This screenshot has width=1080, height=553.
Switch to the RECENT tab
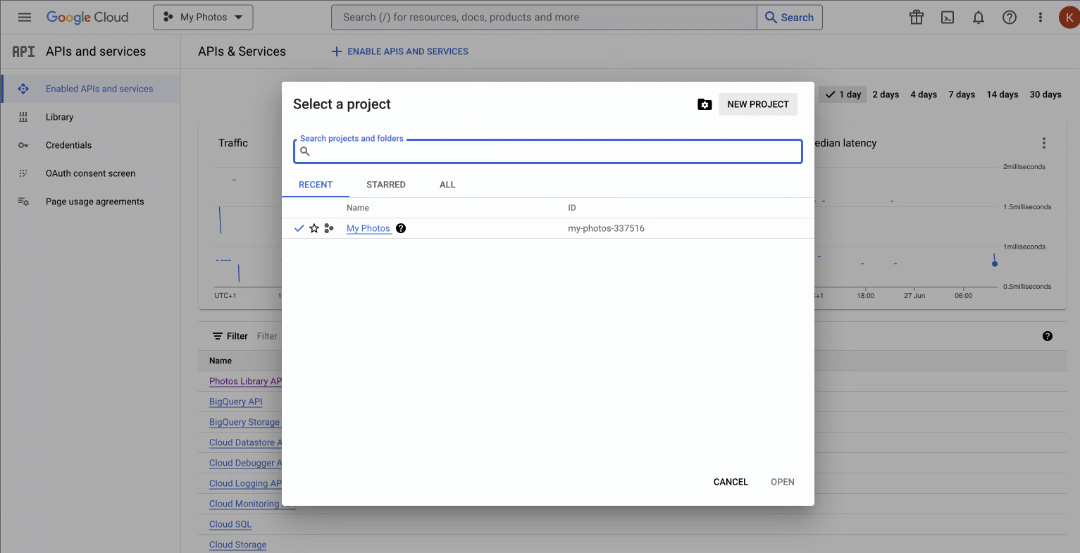tap(315, 185)
